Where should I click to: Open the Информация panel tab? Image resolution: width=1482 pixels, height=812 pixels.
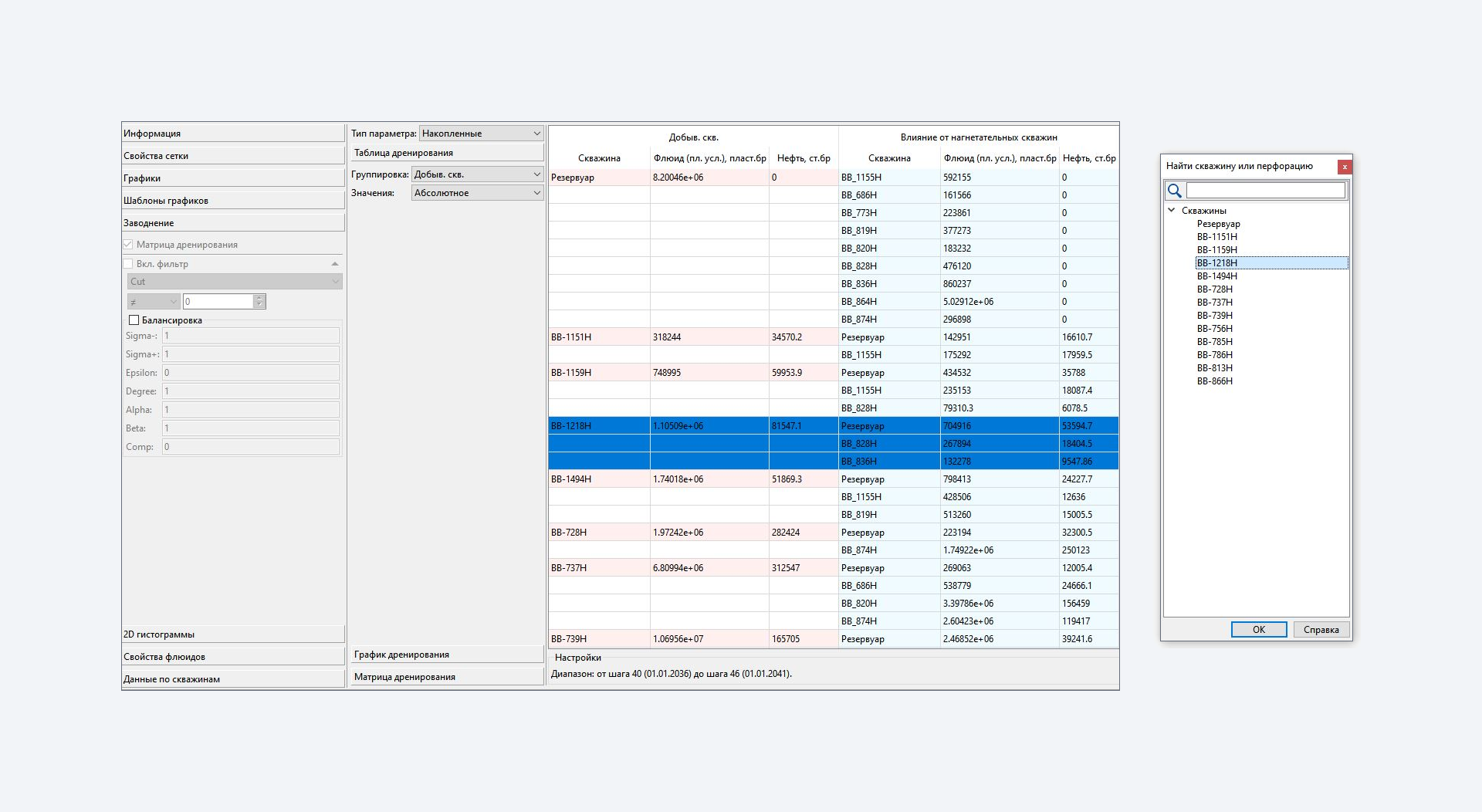(233, 134)
